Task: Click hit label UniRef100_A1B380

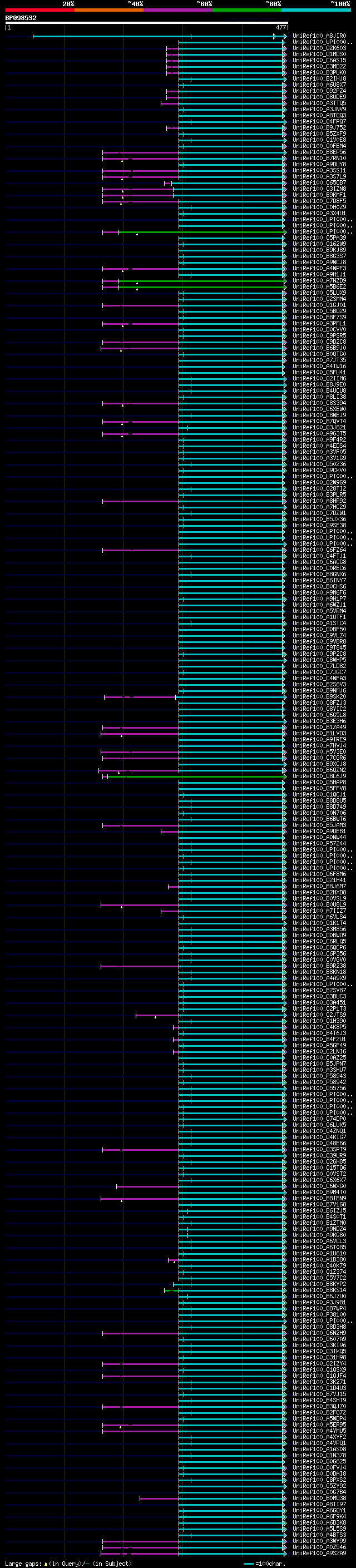Action: [x=319, y=1259]
